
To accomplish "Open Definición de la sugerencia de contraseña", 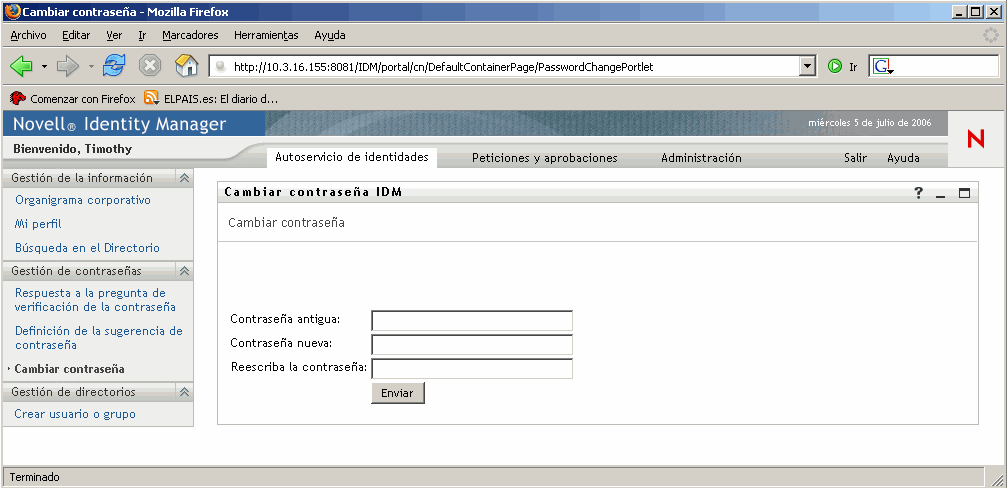I will point(98,338).
